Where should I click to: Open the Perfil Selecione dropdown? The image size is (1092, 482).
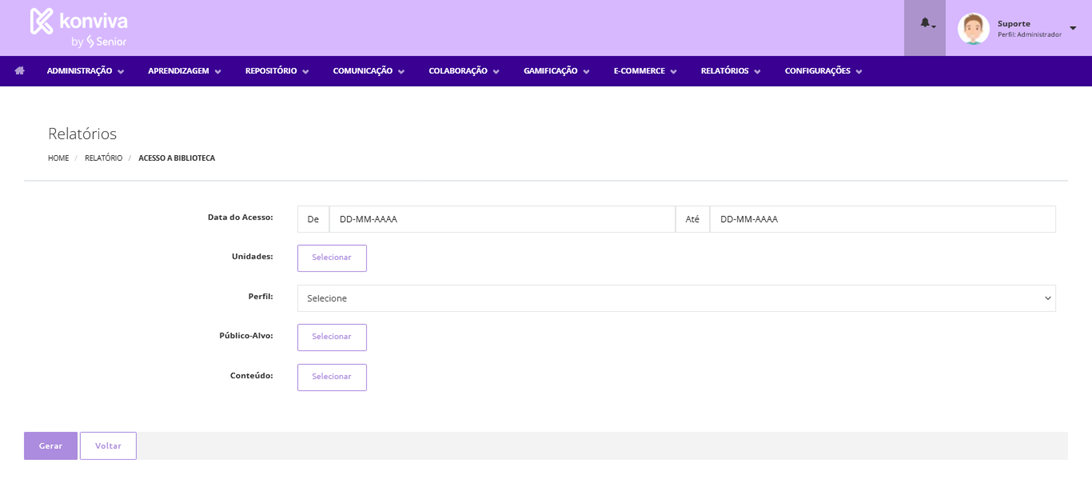[676, 298]
